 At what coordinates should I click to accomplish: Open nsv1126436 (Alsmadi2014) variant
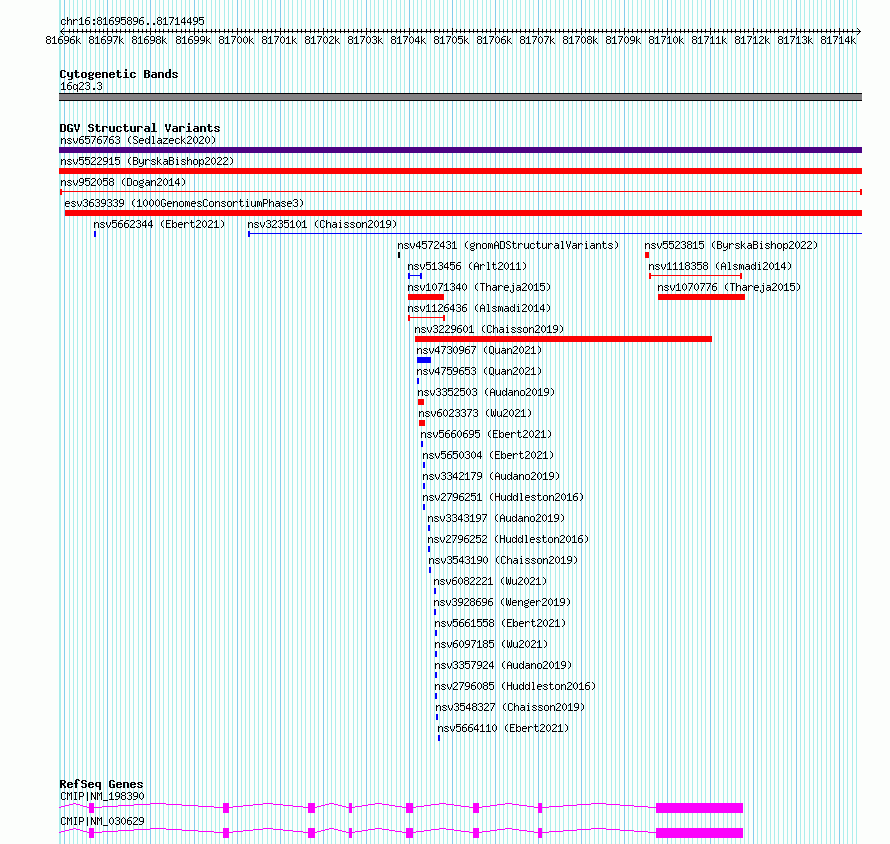pyautogui.click(x=479, y=308)
